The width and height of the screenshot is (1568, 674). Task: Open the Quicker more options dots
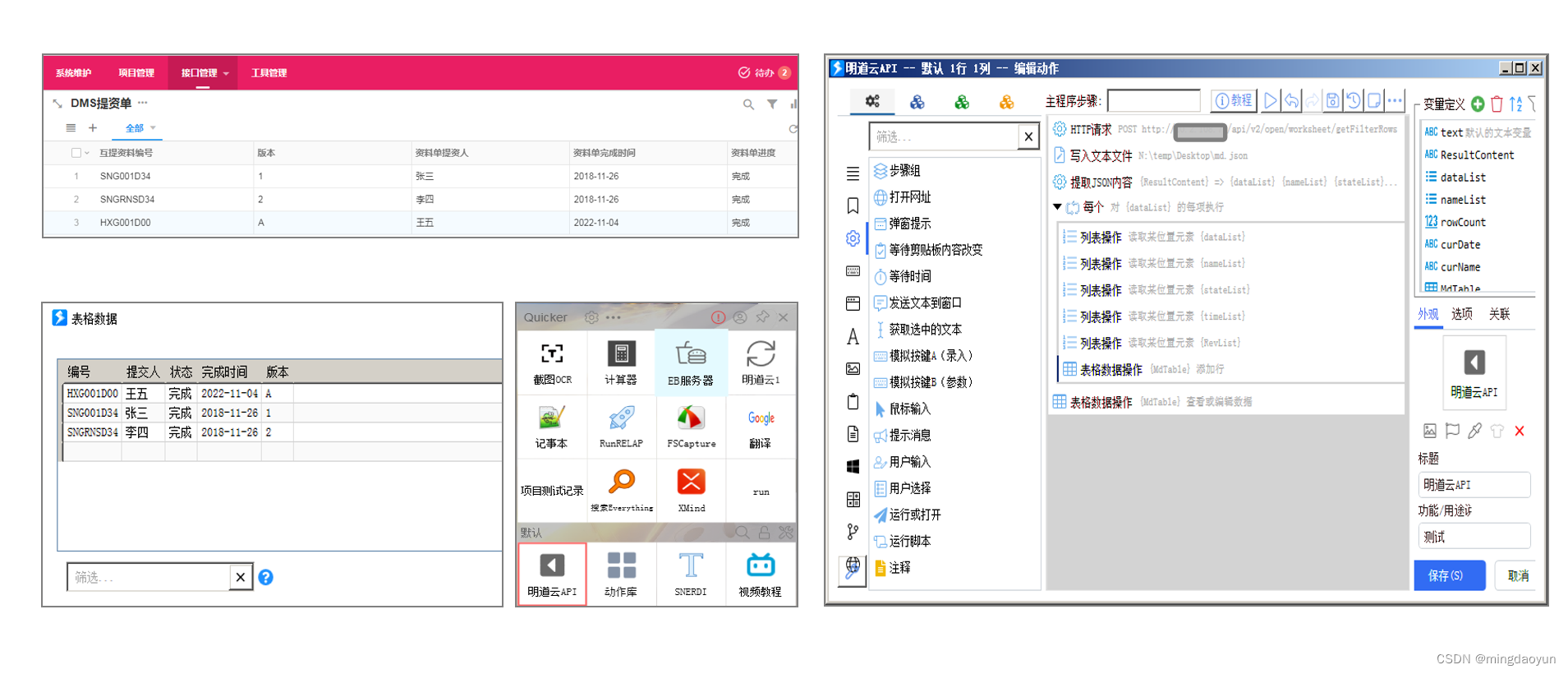pyautogui.click(x=614, y=317)
